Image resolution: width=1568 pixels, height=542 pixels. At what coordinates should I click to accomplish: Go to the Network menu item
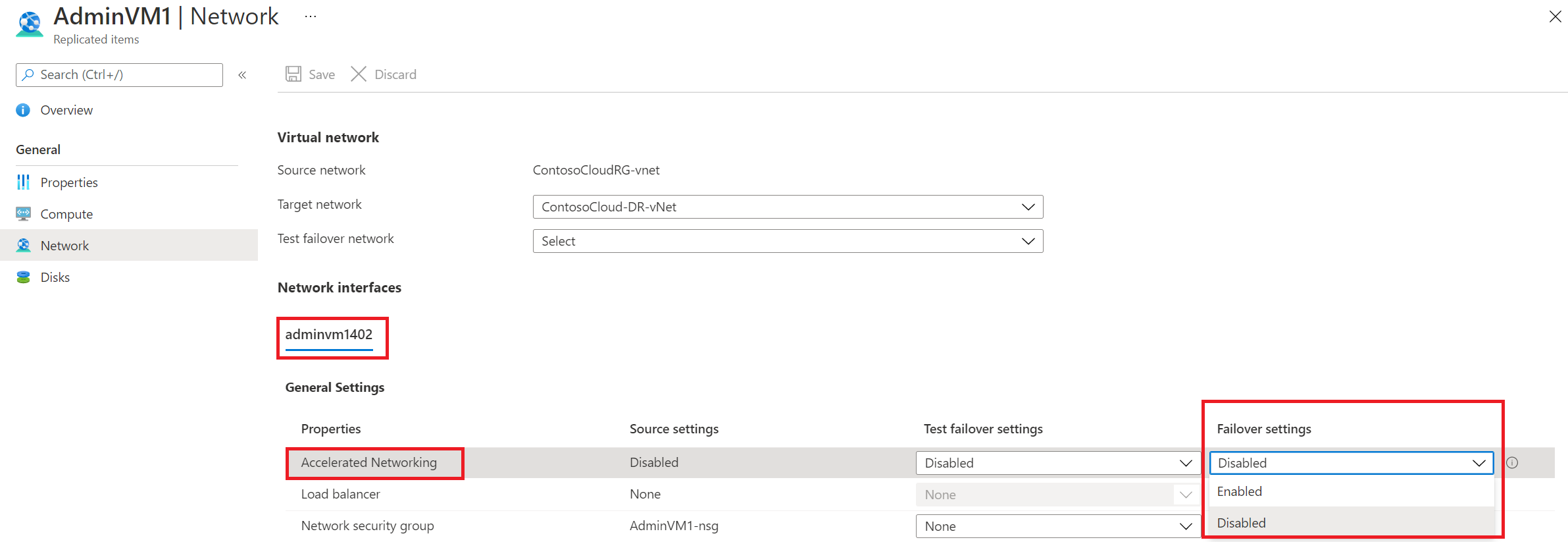coord(64,246)
